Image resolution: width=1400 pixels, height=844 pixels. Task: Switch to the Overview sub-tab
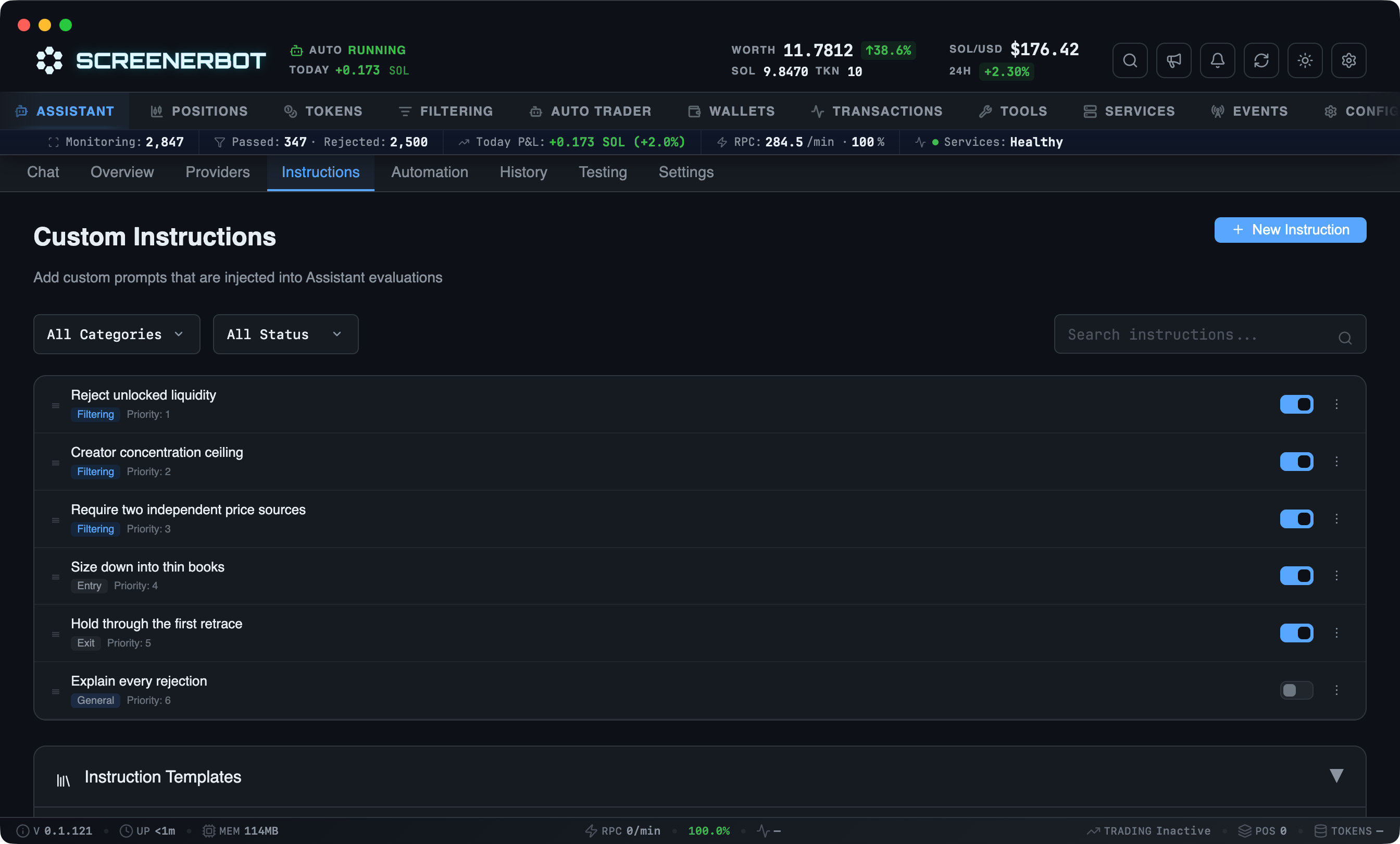[x=122, y=172]
